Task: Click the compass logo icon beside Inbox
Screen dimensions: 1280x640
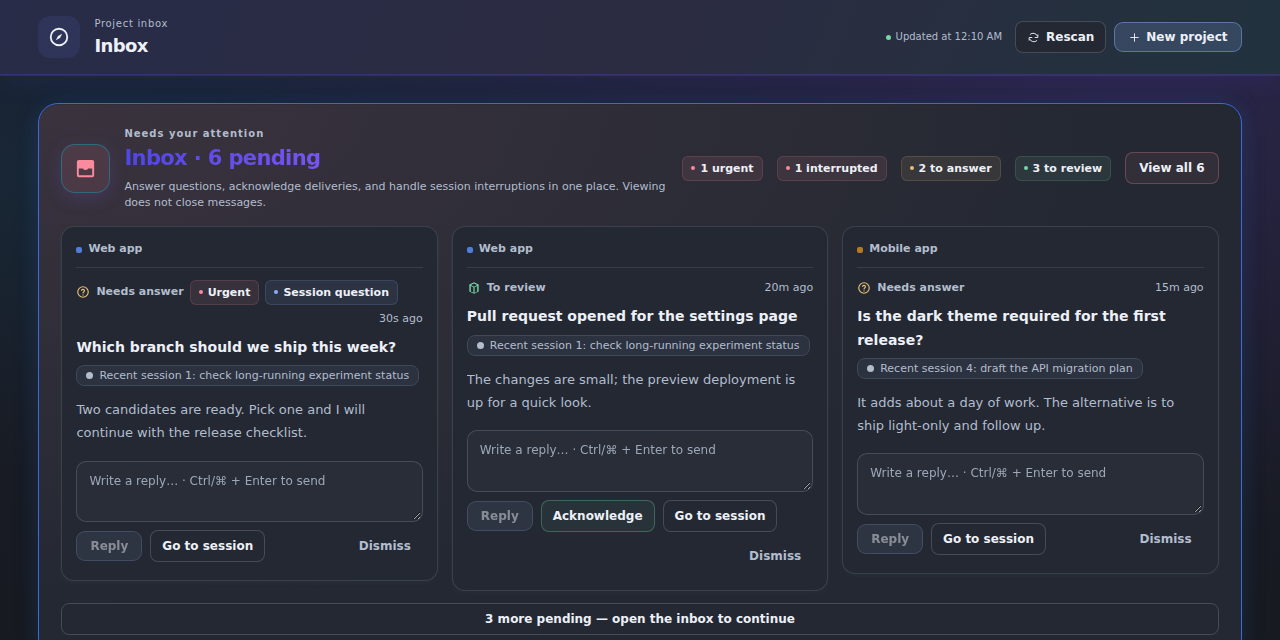Action: tap(59, 37)
